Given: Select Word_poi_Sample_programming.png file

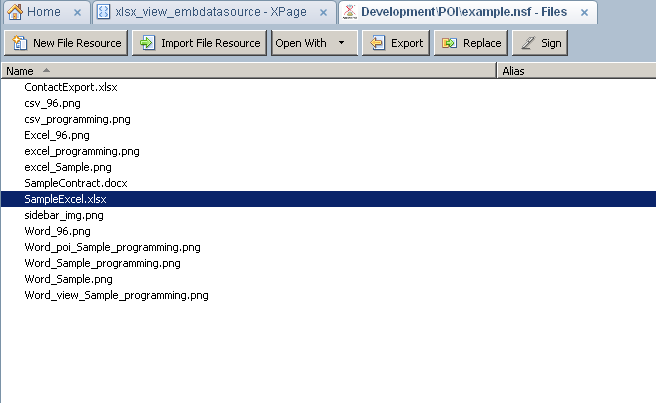Looking at the screenshot, I should pyautogui.click(x=112, y=247).
